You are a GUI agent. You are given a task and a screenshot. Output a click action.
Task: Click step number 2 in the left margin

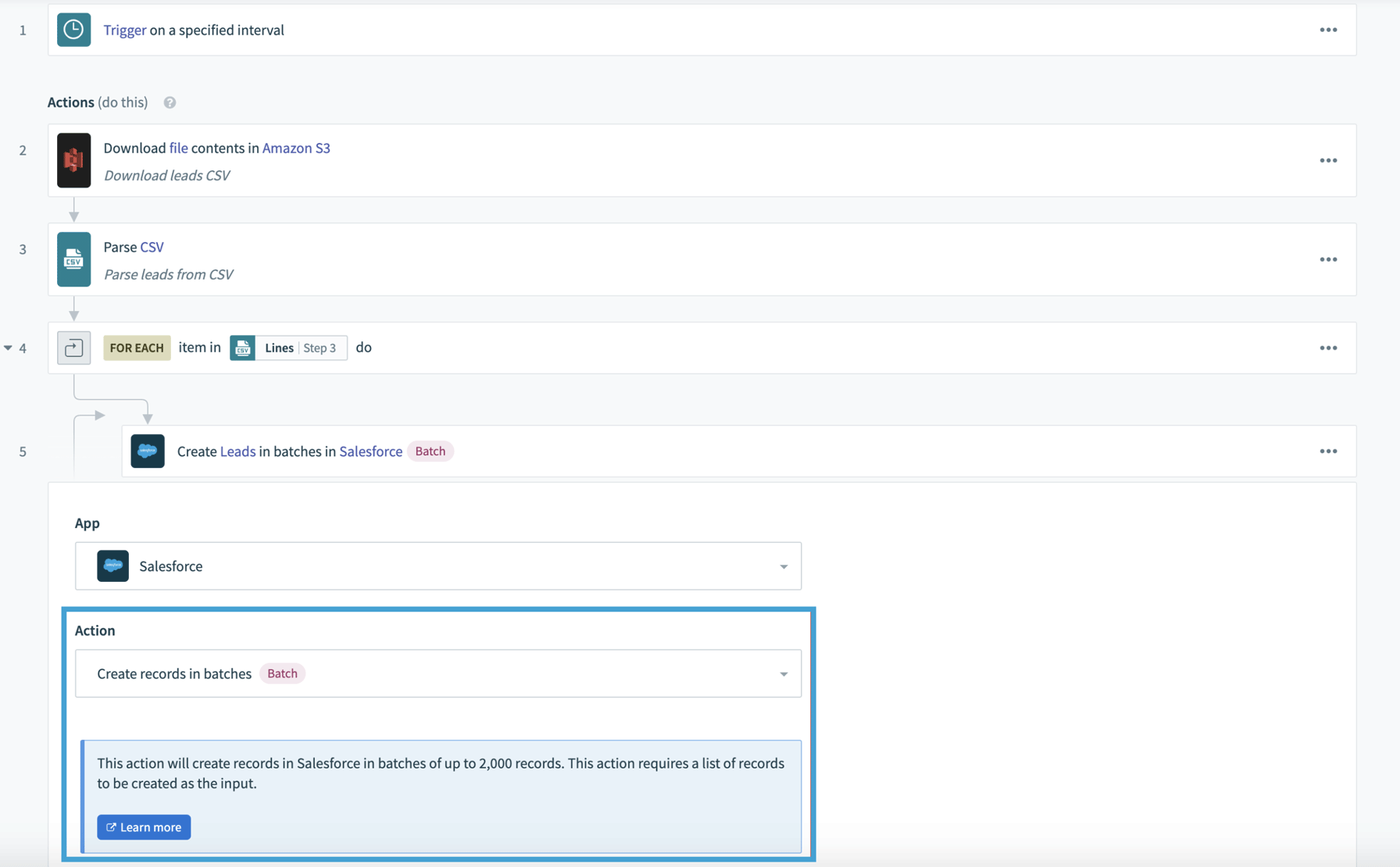pos(23,150)
